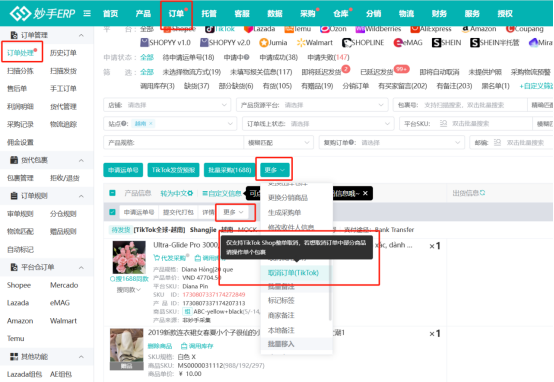This screenshot has width=554, height=382.
Task: Click the 批量采购(1688) button
Action: (230, 170)
